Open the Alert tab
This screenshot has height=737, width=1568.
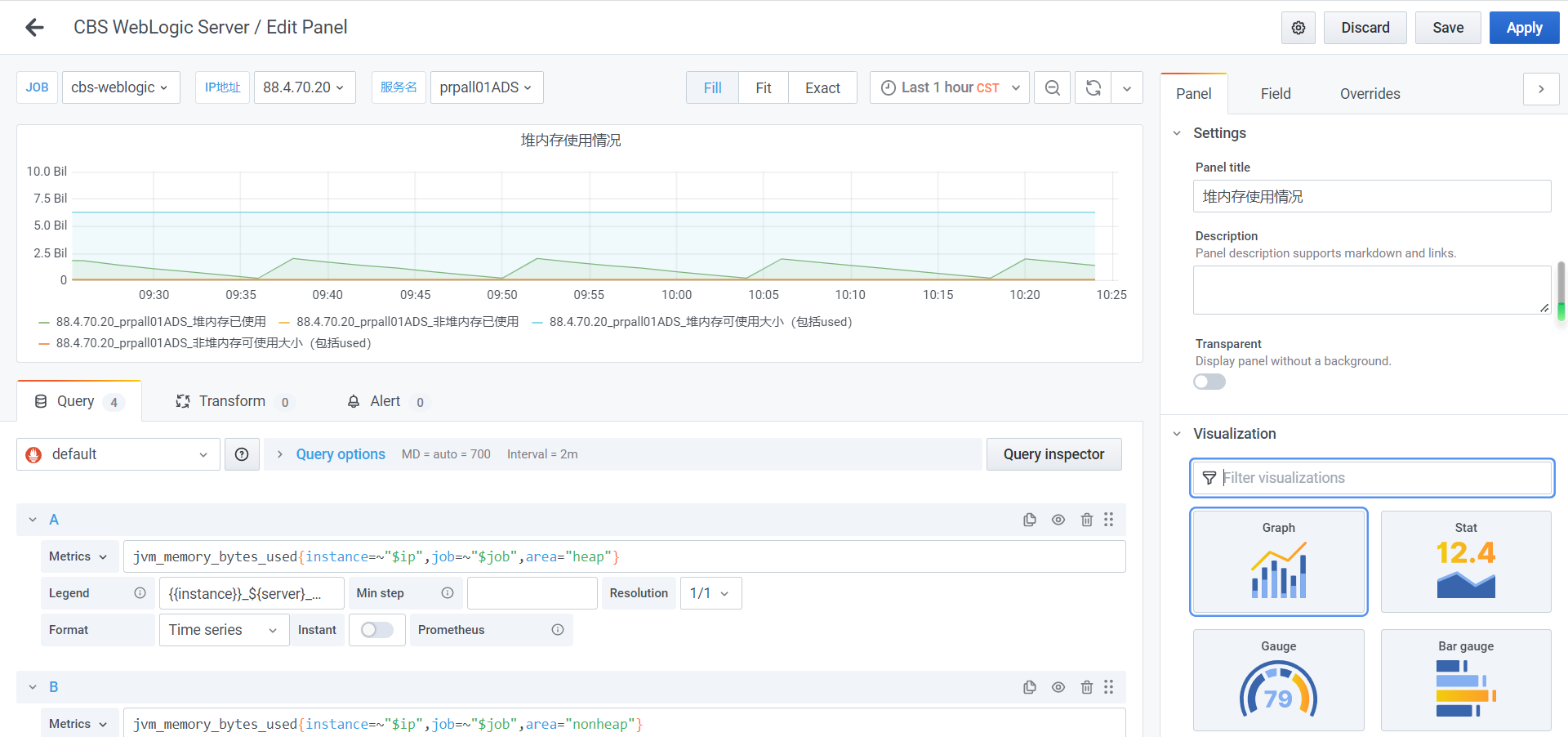pos(386,401)
